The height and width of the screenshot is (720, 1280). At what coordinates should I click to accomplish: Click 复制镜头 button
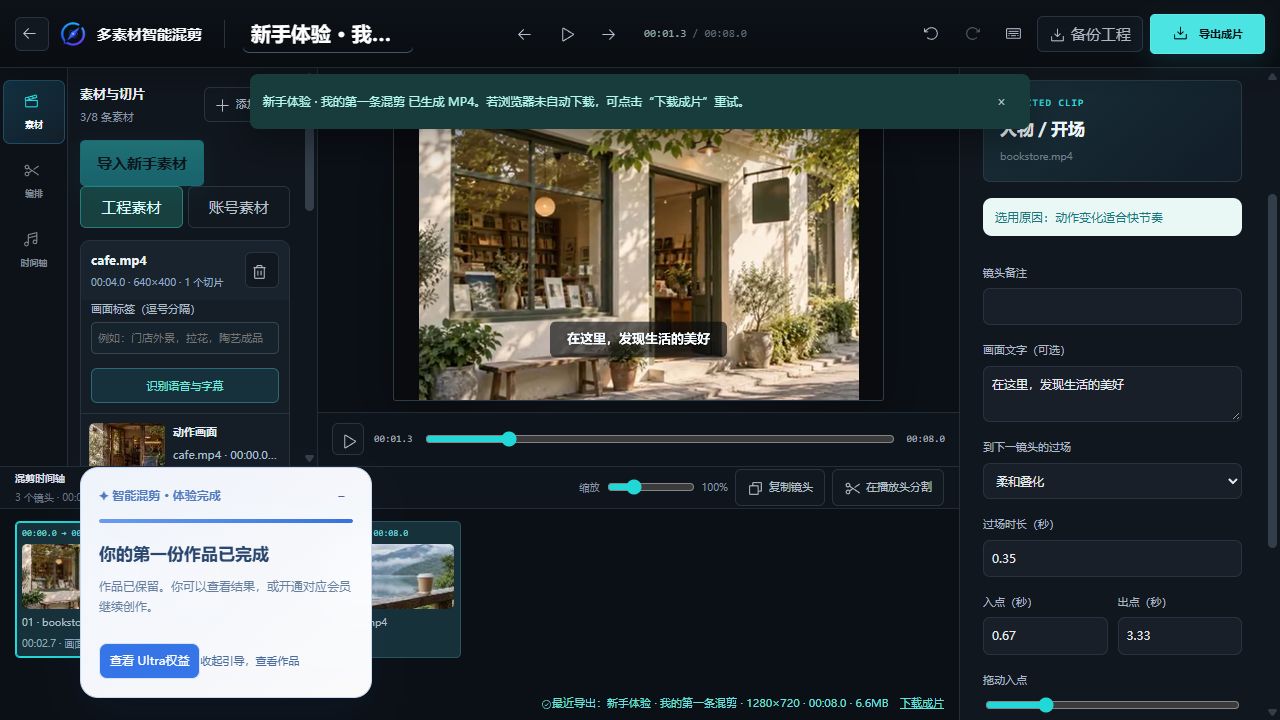click(x=780, y=488)
